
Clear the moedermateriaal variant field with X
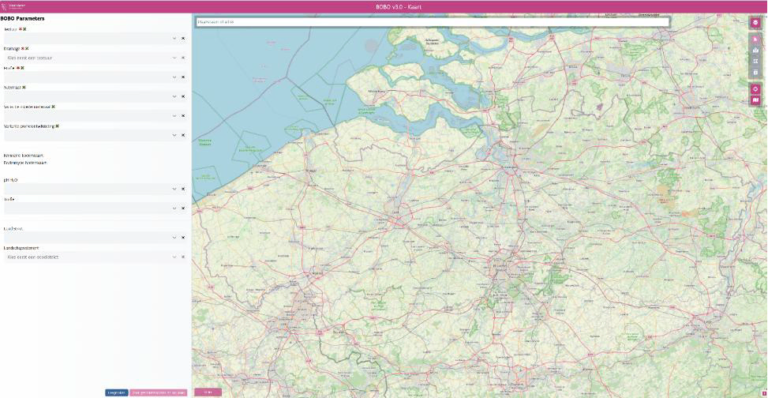(x=183, y=116)
